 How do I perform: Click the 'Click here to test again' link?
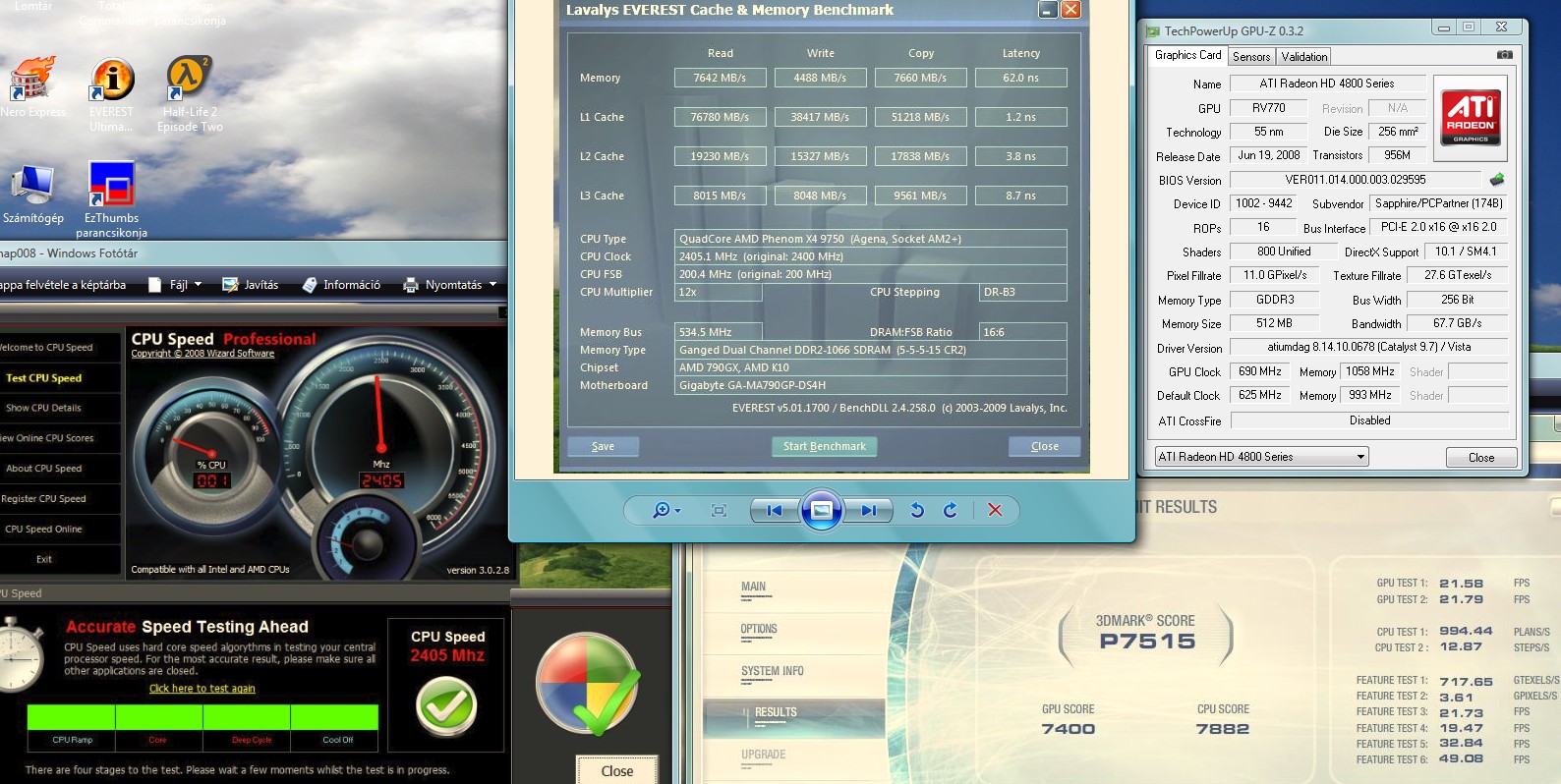tap(202, 689)
